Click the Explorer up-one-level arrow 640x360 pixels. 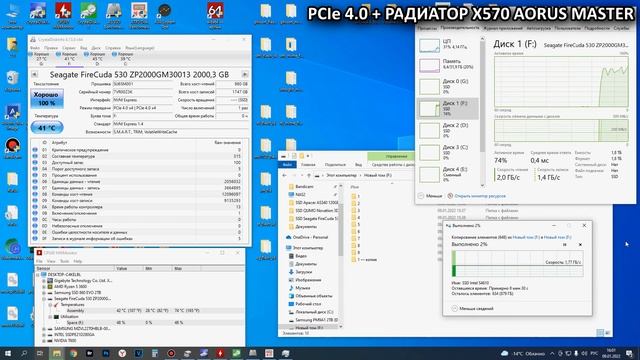pos(309,175)
